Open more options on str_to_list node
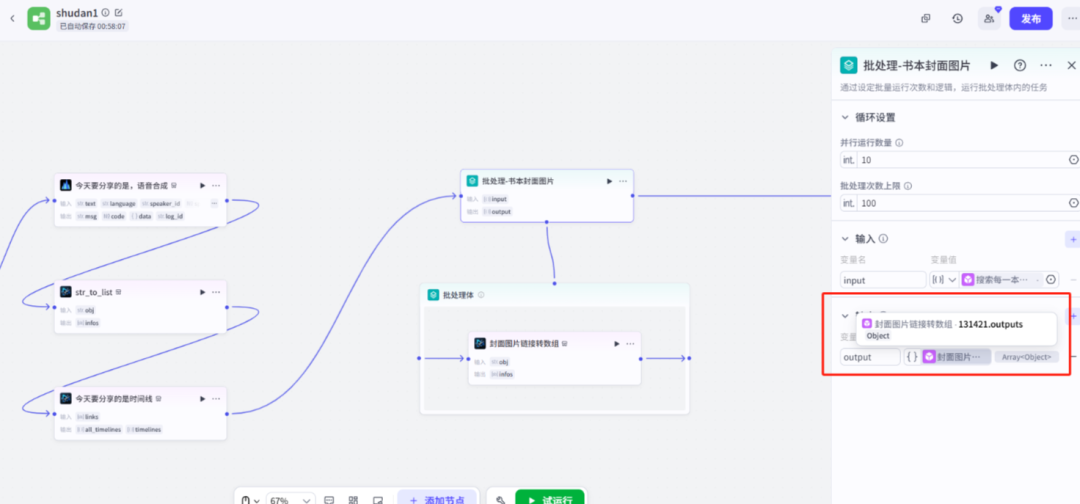1080x504 pixels. tap(216, 292)
